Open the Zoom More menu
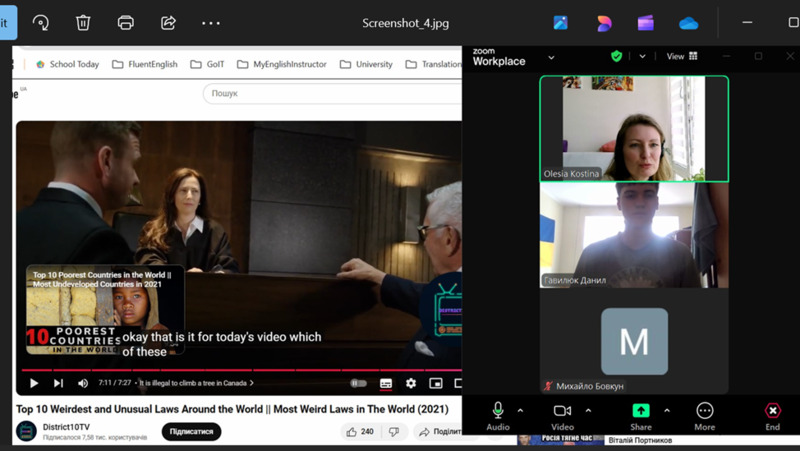Screen dimensions: 800x451 click(x=705, y=416)
